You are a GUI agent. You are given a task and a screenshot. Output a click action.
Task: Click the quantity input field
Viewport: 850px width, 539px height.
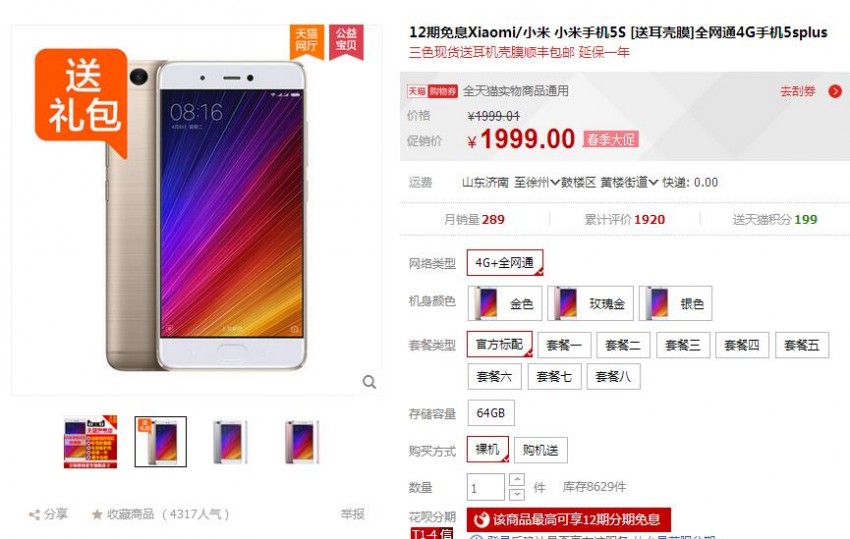point(486,487)
